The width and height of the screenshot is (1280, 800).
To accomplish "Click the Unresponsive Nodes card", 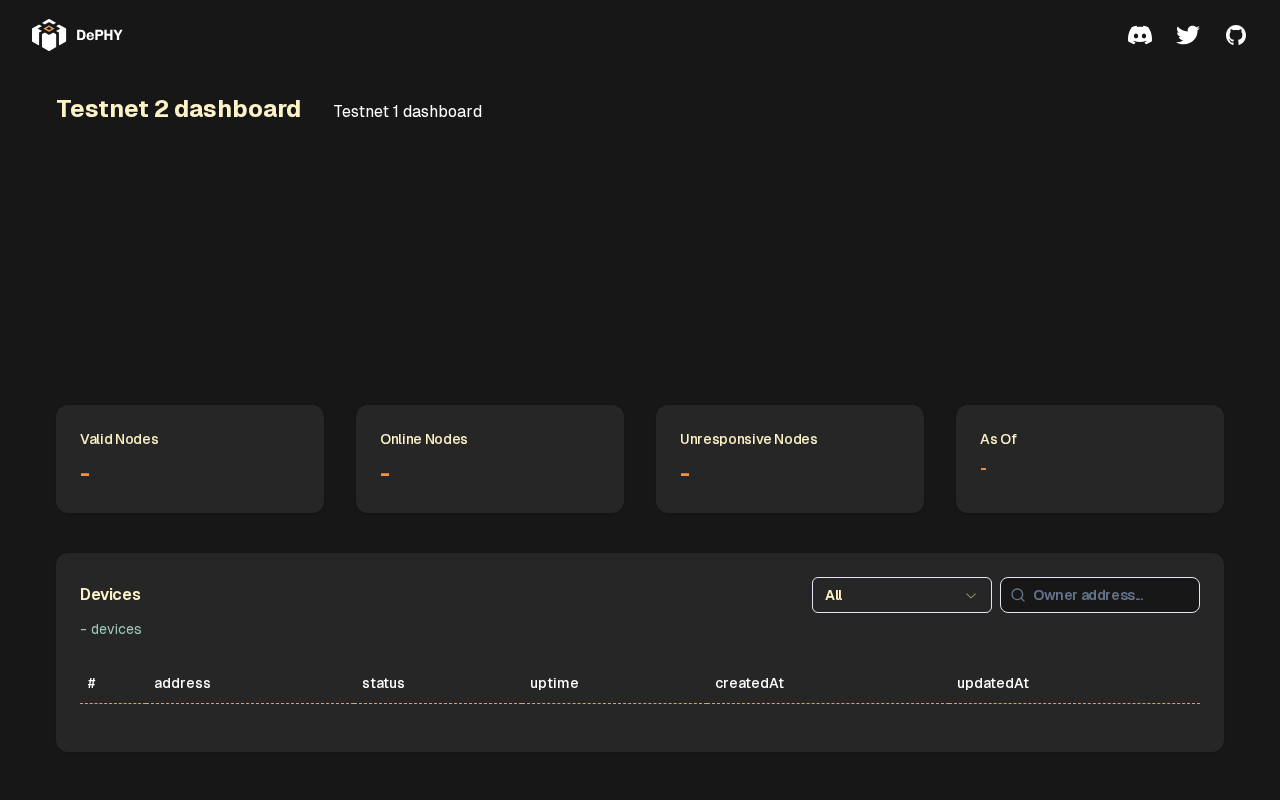I will 790,459.
